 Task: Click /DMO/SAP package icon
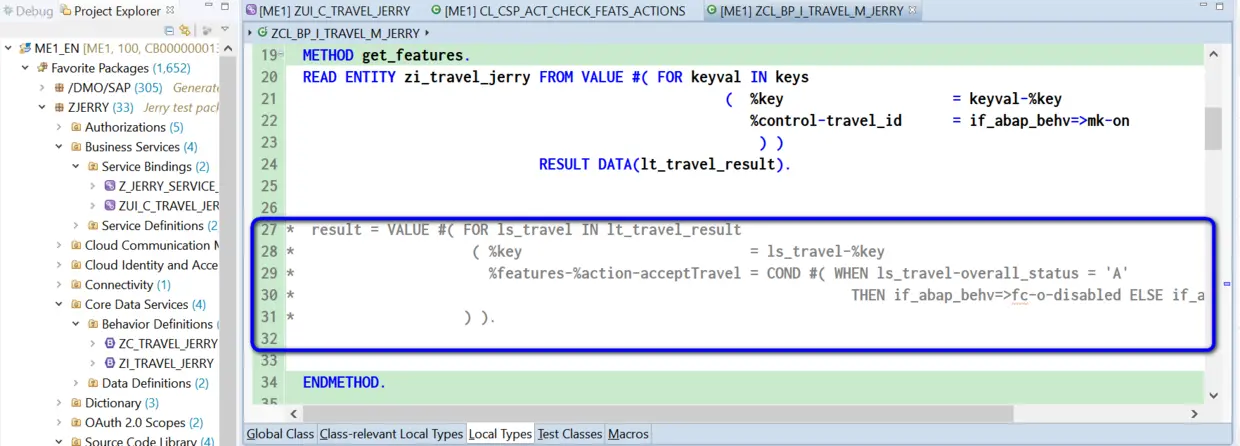click(x=59, y=88)
